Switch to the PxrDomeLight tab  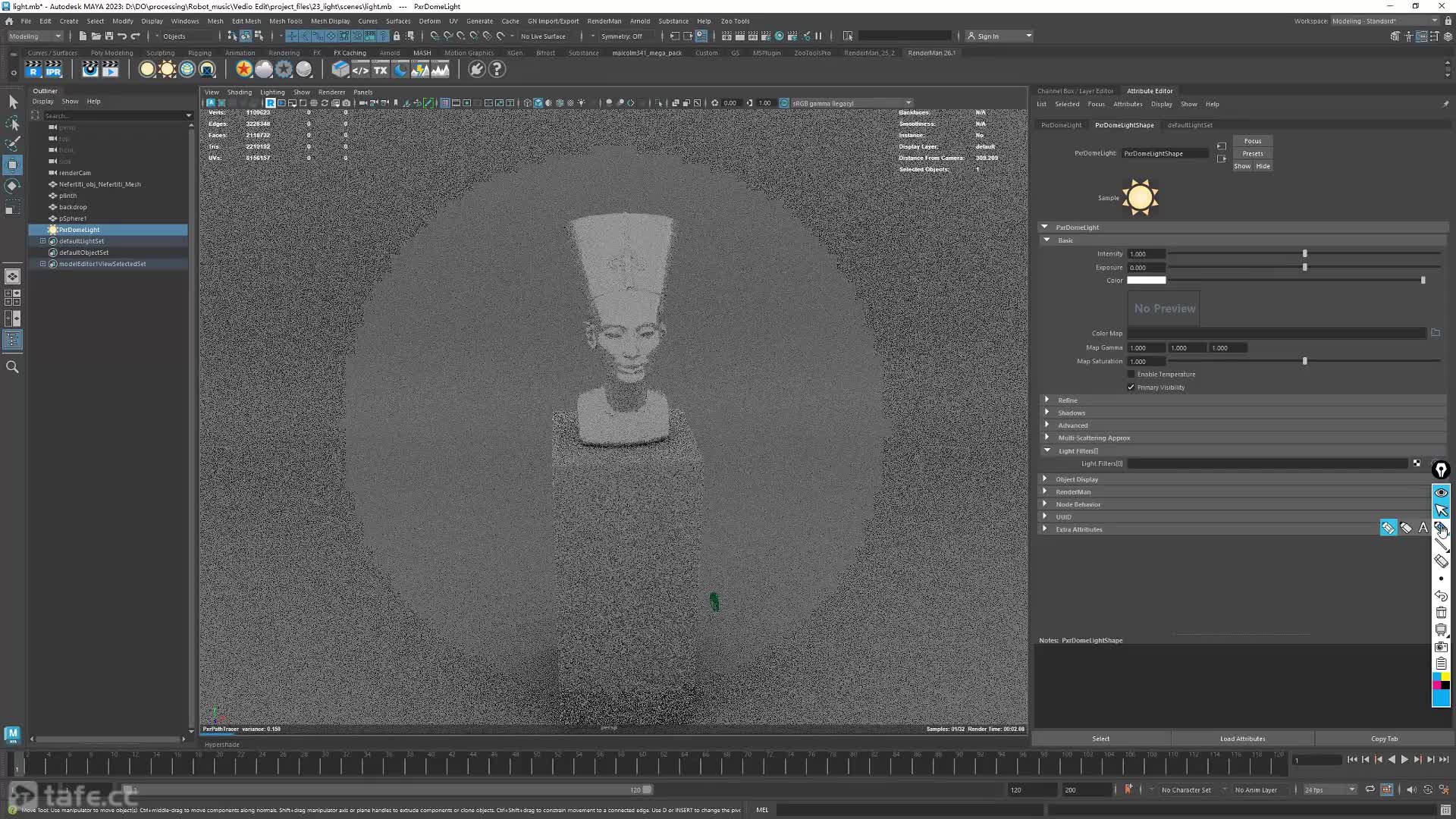[x=1061, y=125]
